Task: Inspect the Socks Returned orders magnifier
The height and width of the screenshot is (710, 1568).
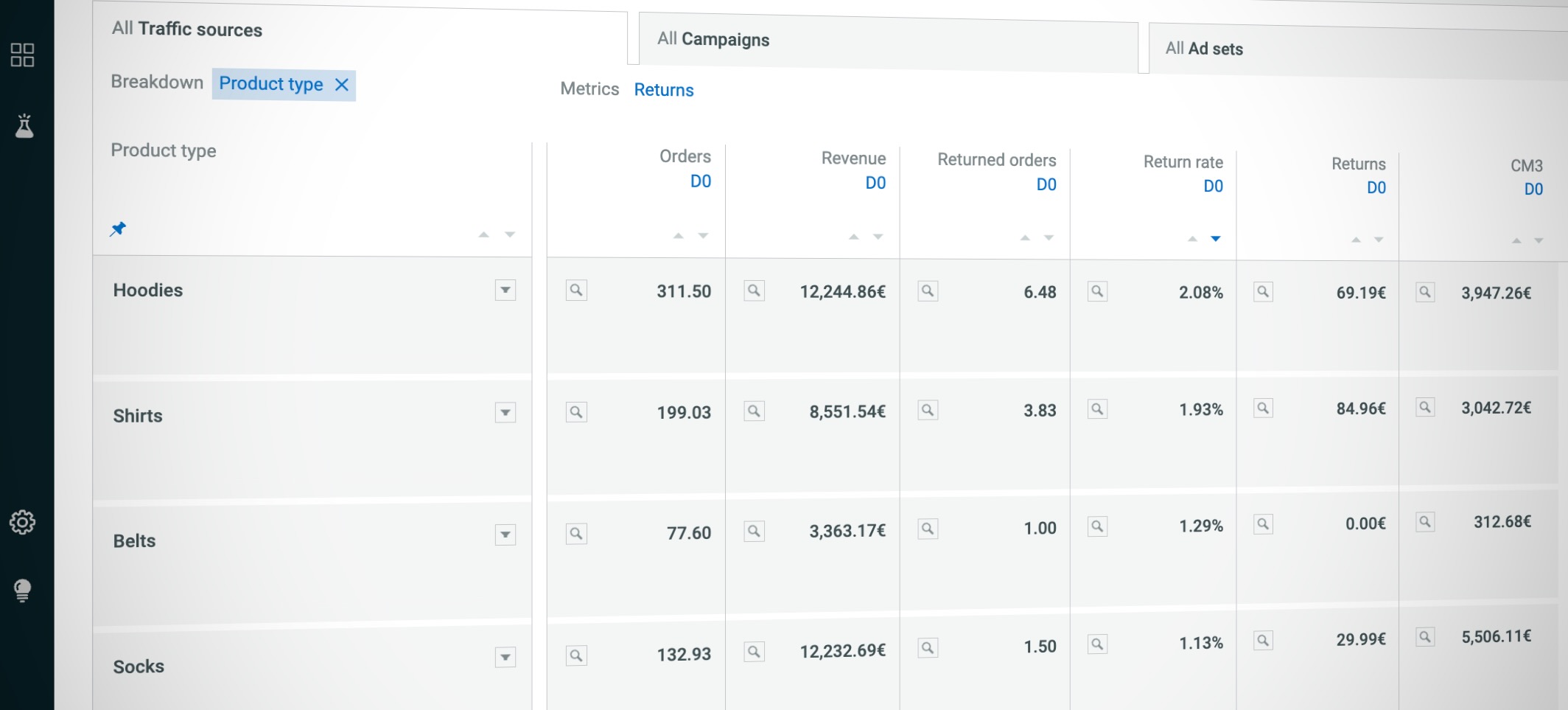Action: click(928, 648)
